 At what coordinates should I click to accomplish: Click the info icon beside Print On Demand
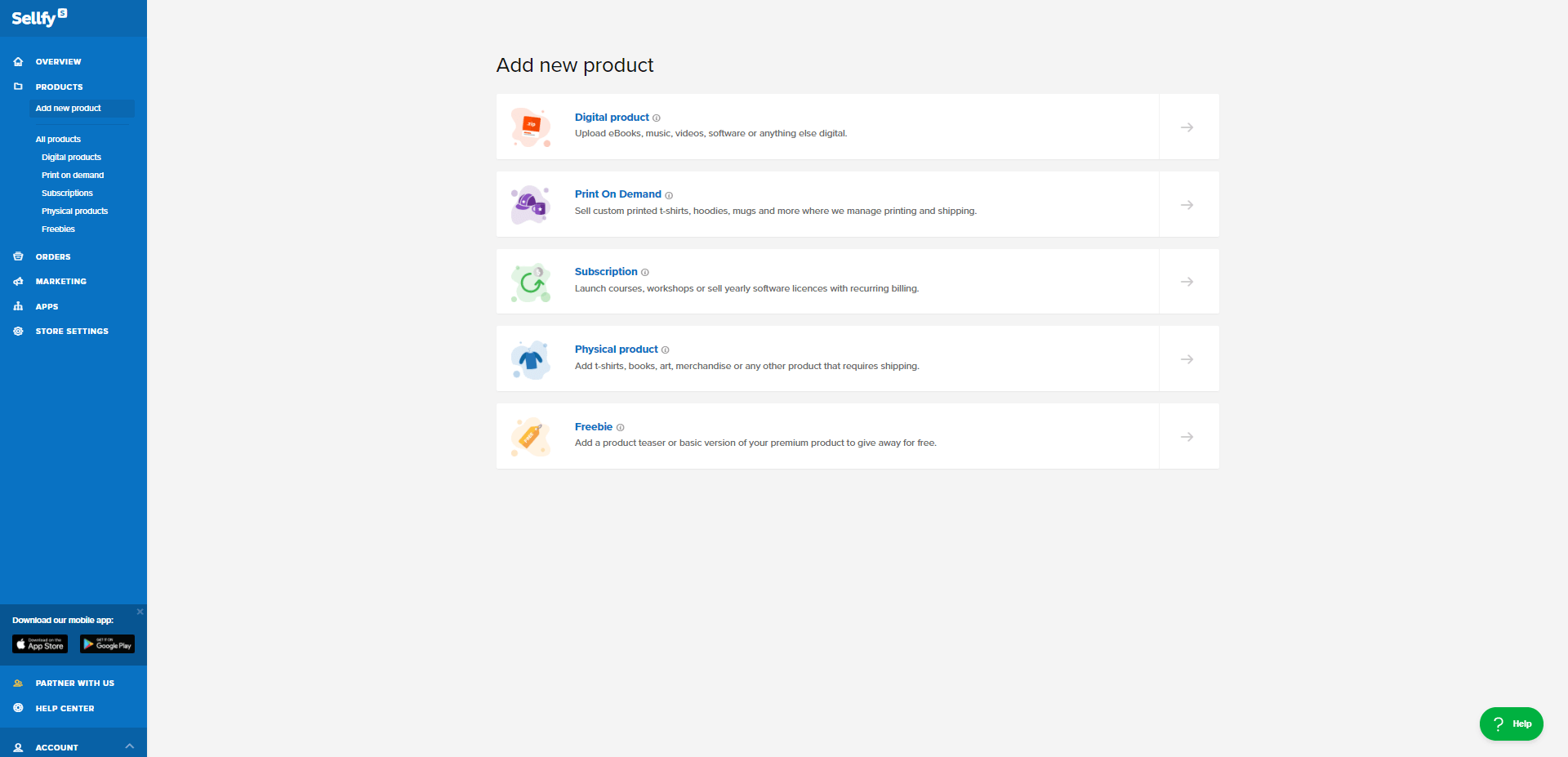pyautogui.click(x=669, y=195)
